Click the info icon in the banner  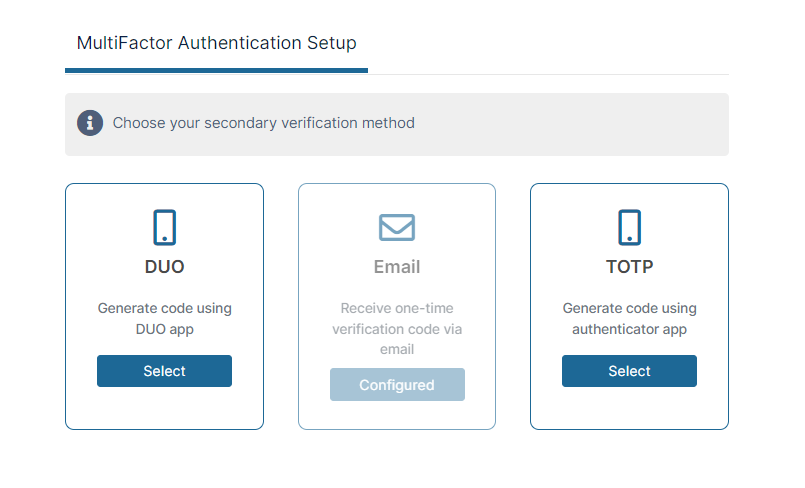(x=90, y=123)
